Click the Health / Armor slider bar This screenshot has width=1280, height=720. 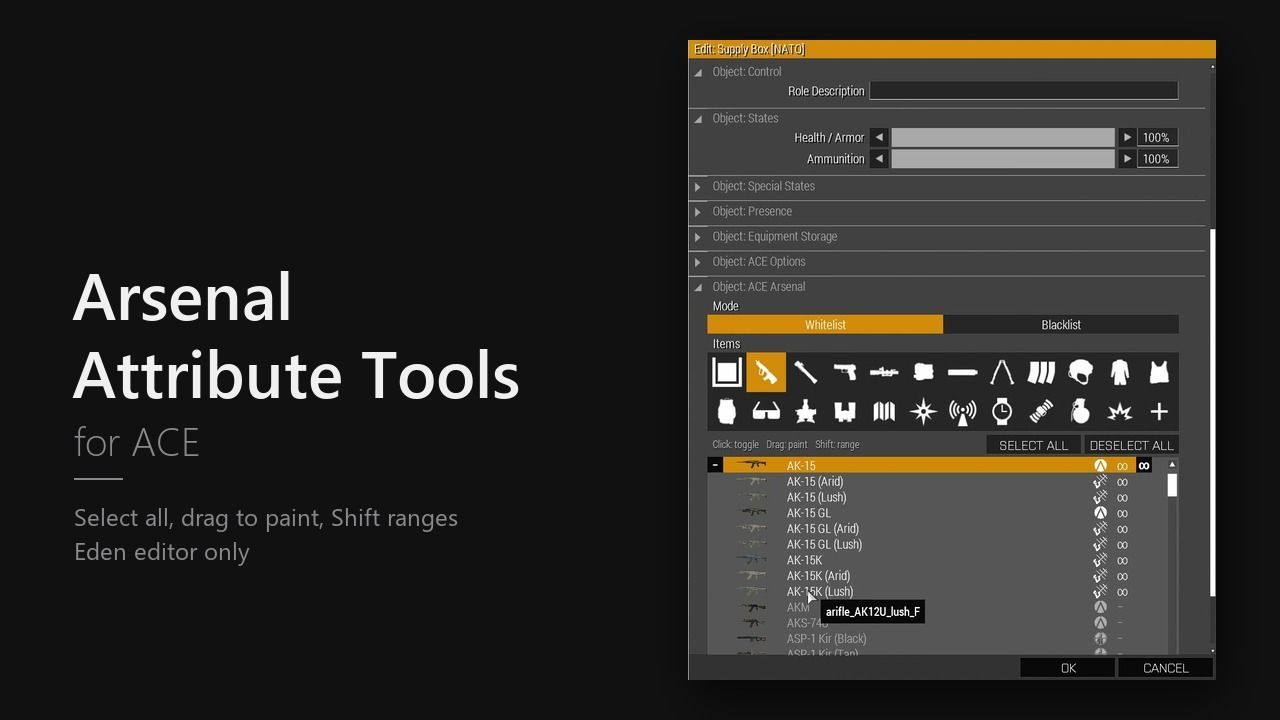point(1003,137)
